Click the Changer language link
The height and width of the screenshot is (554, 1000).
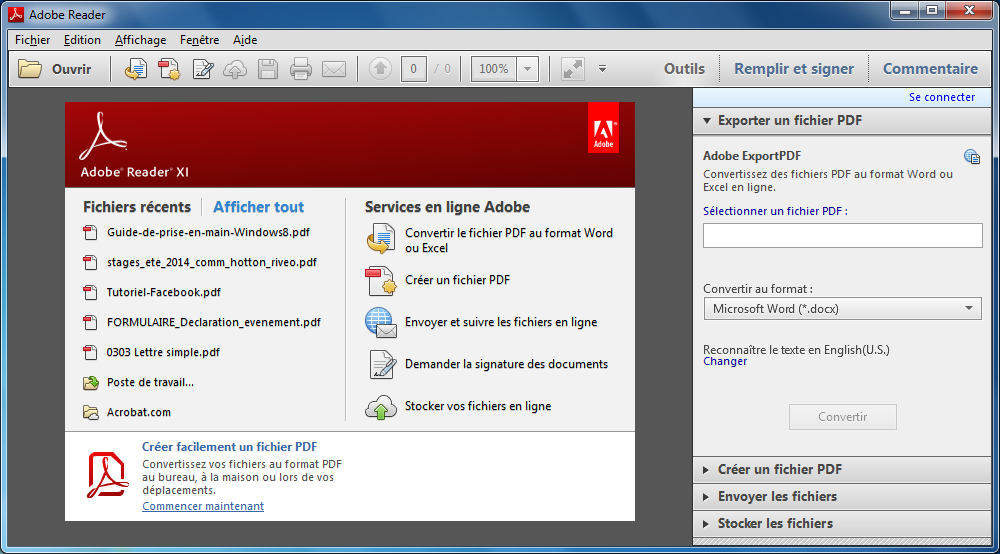725,361
